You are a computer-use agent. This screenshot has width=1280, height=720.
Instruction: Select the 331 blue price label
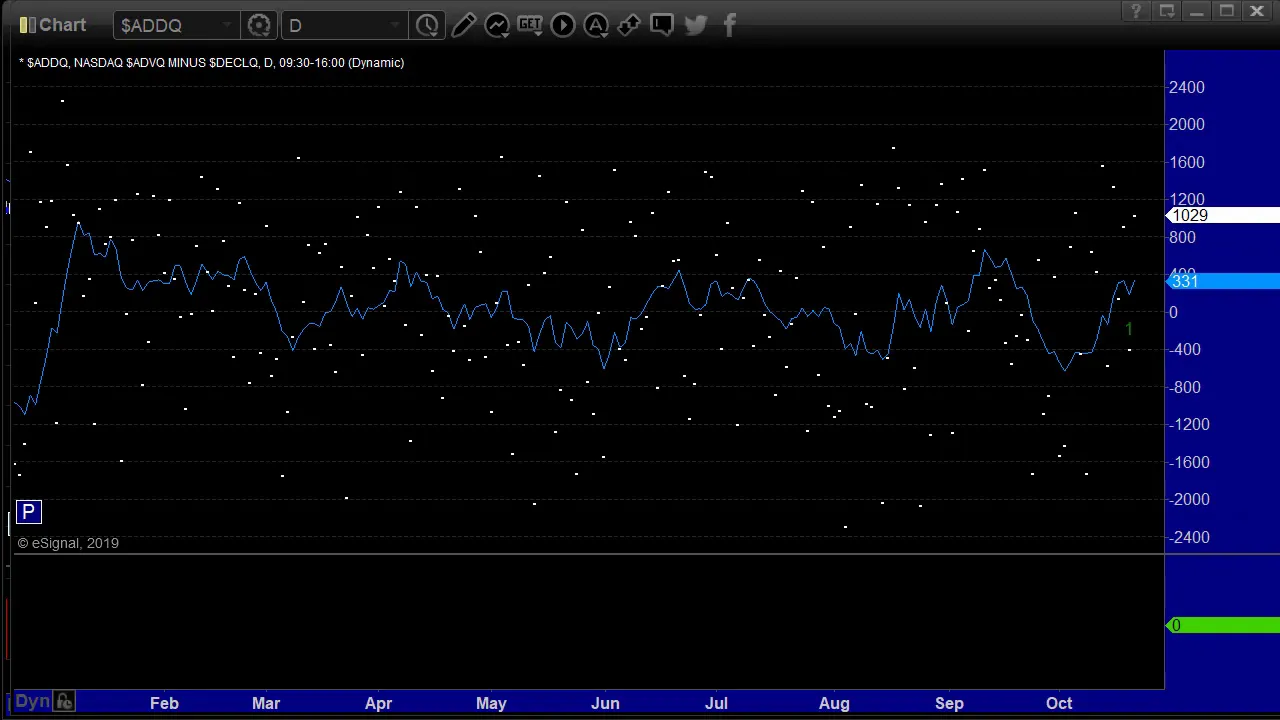[x=1223, y=282]
